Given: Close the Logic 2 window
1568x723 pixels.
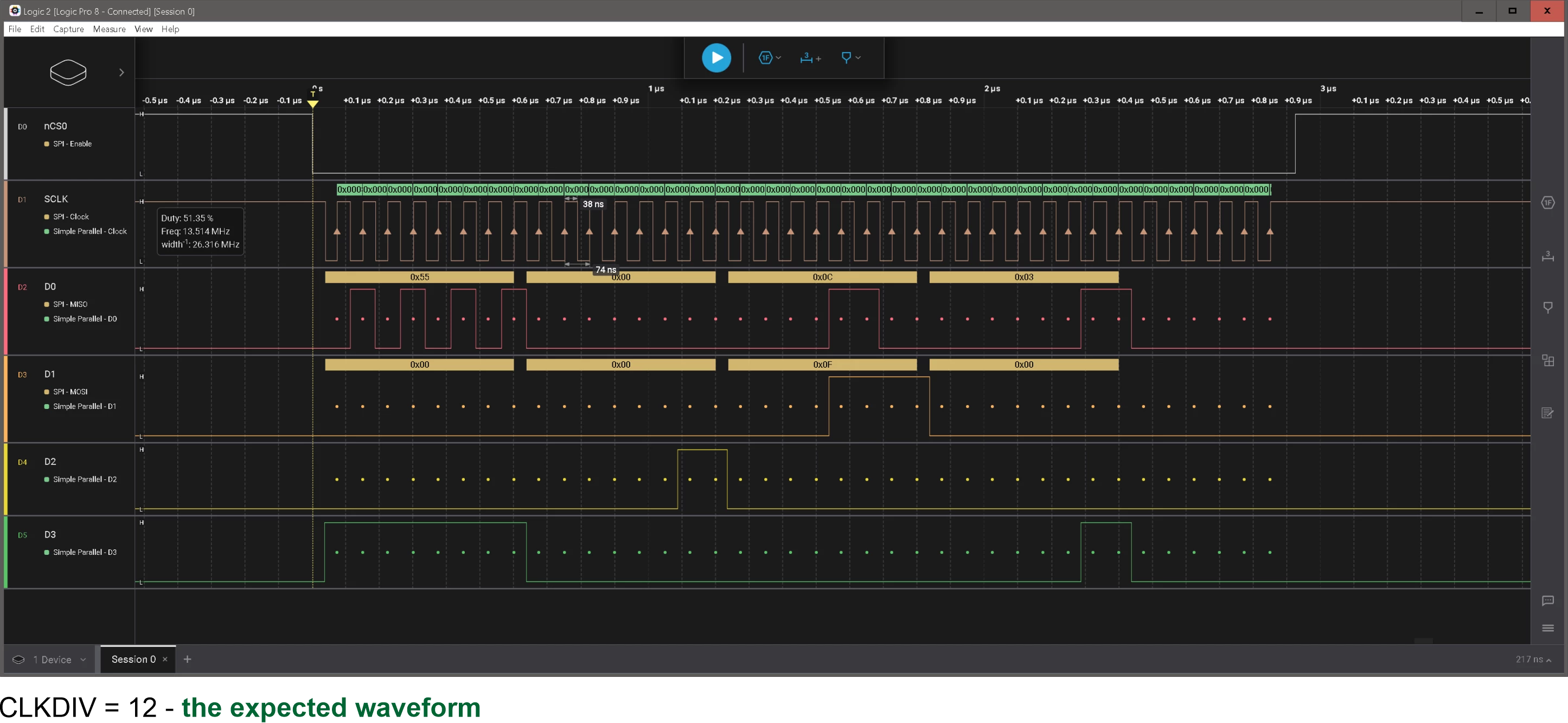Looking at the screenshot, I should [1547, 11].
